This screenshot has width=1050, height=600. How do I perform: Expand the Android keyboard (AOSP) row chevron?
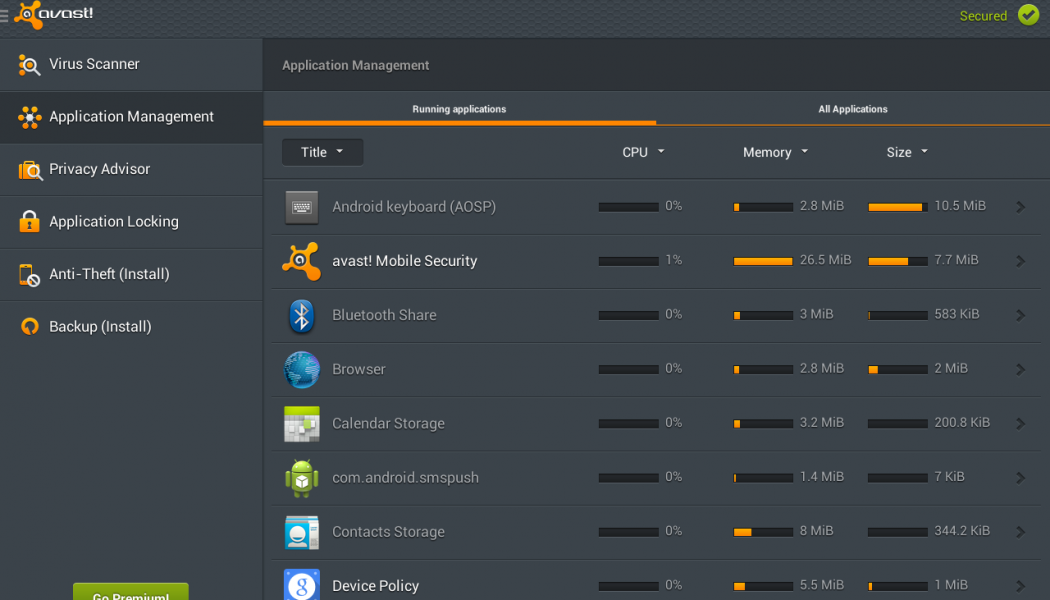[1020, 207]
